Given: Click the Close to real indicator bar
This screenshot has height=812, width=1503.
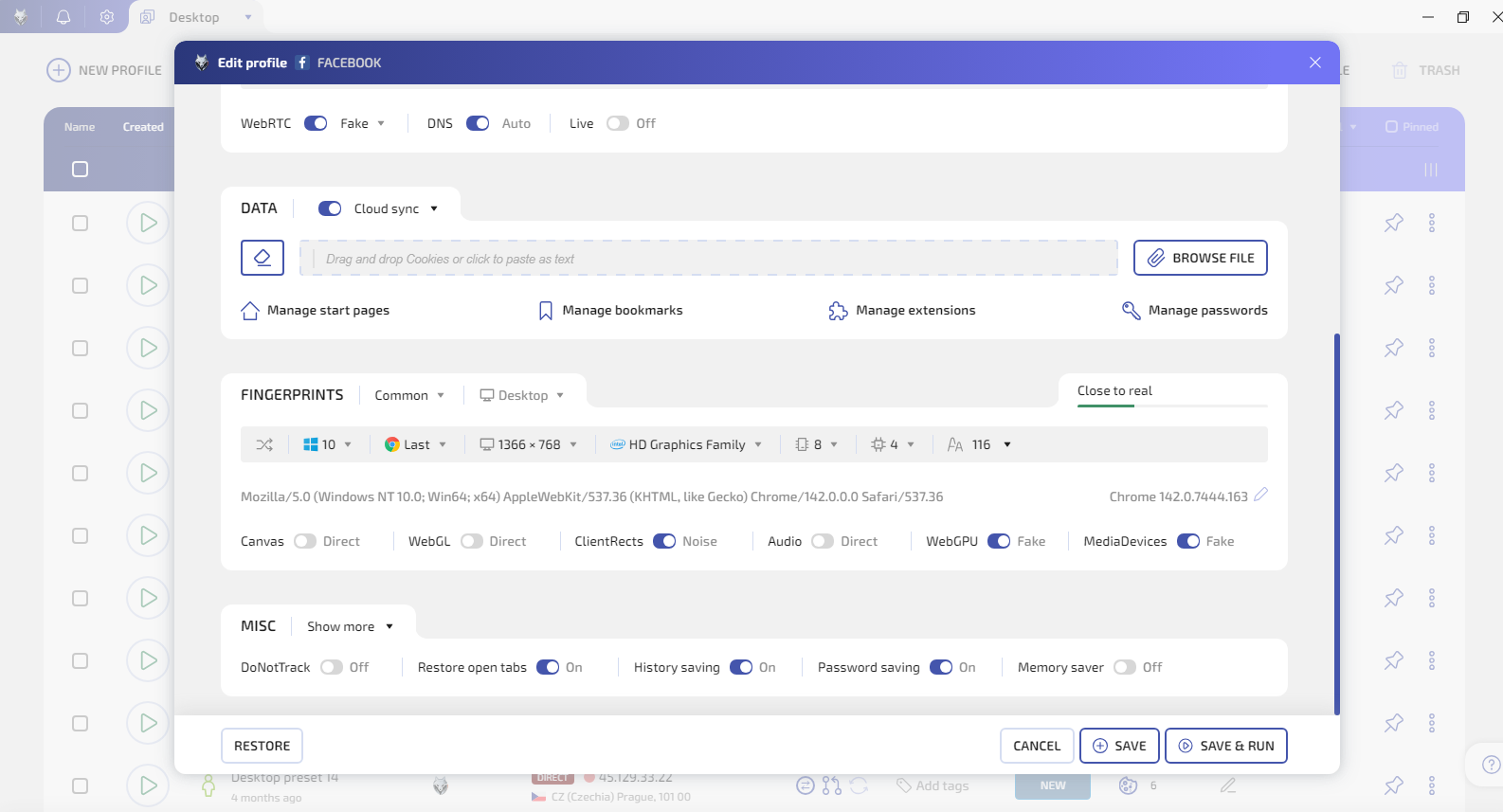Looking at the screenshot, I should (1172, 406).
